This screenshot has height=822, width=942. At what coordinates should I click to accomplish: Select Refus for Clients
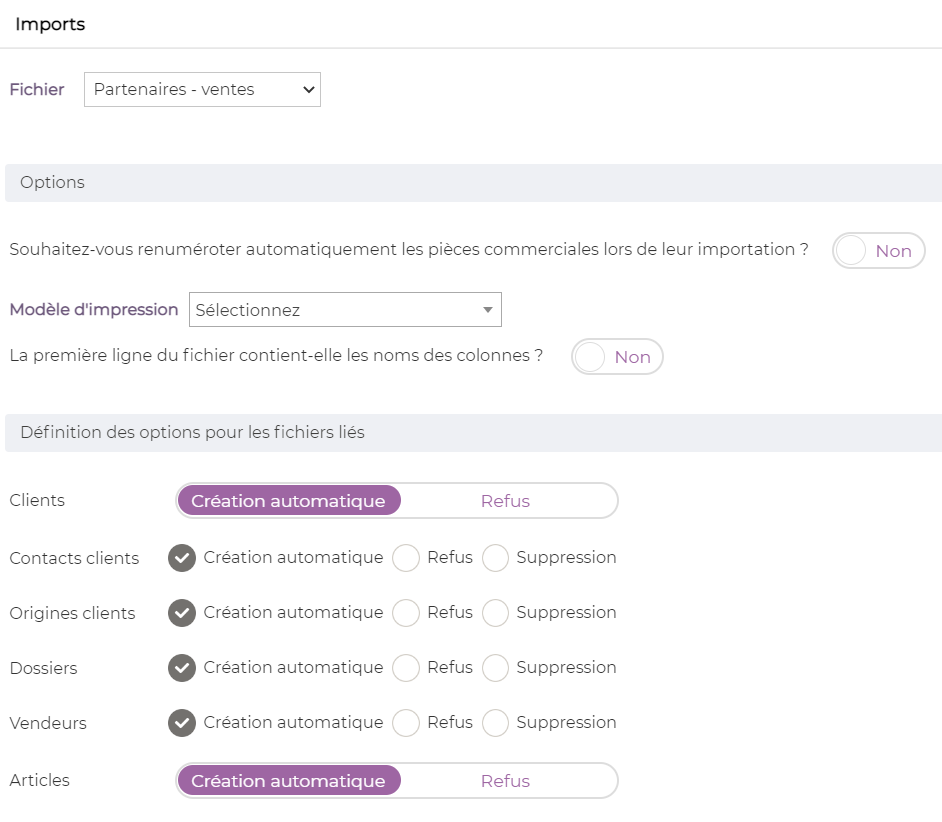pos(505,501)
